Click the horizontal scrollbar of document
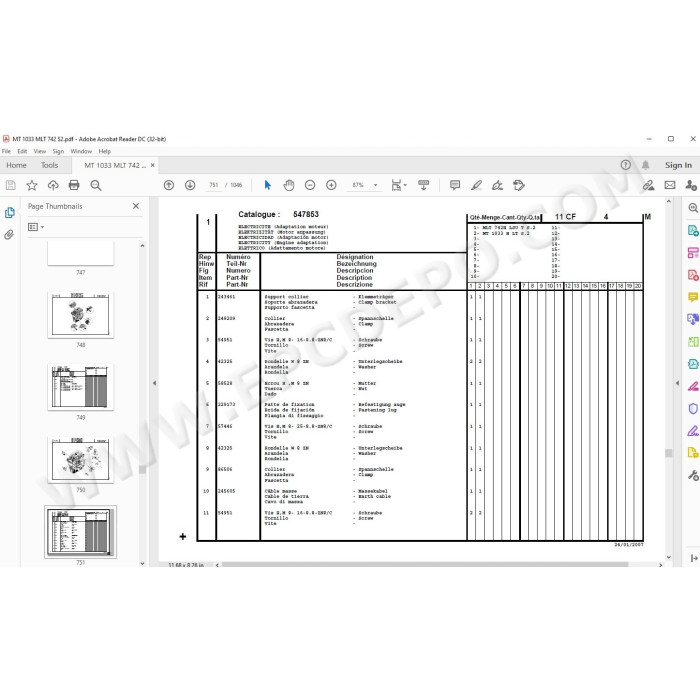 pyautogui.click(x=425, y=565)
